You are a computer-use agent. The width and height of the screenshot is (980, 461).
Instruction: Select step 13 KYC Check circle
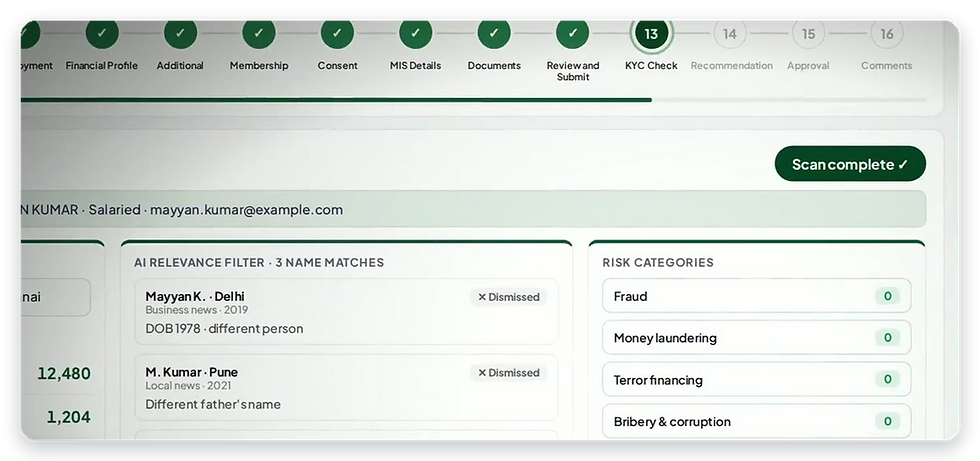tap(651, 34)
